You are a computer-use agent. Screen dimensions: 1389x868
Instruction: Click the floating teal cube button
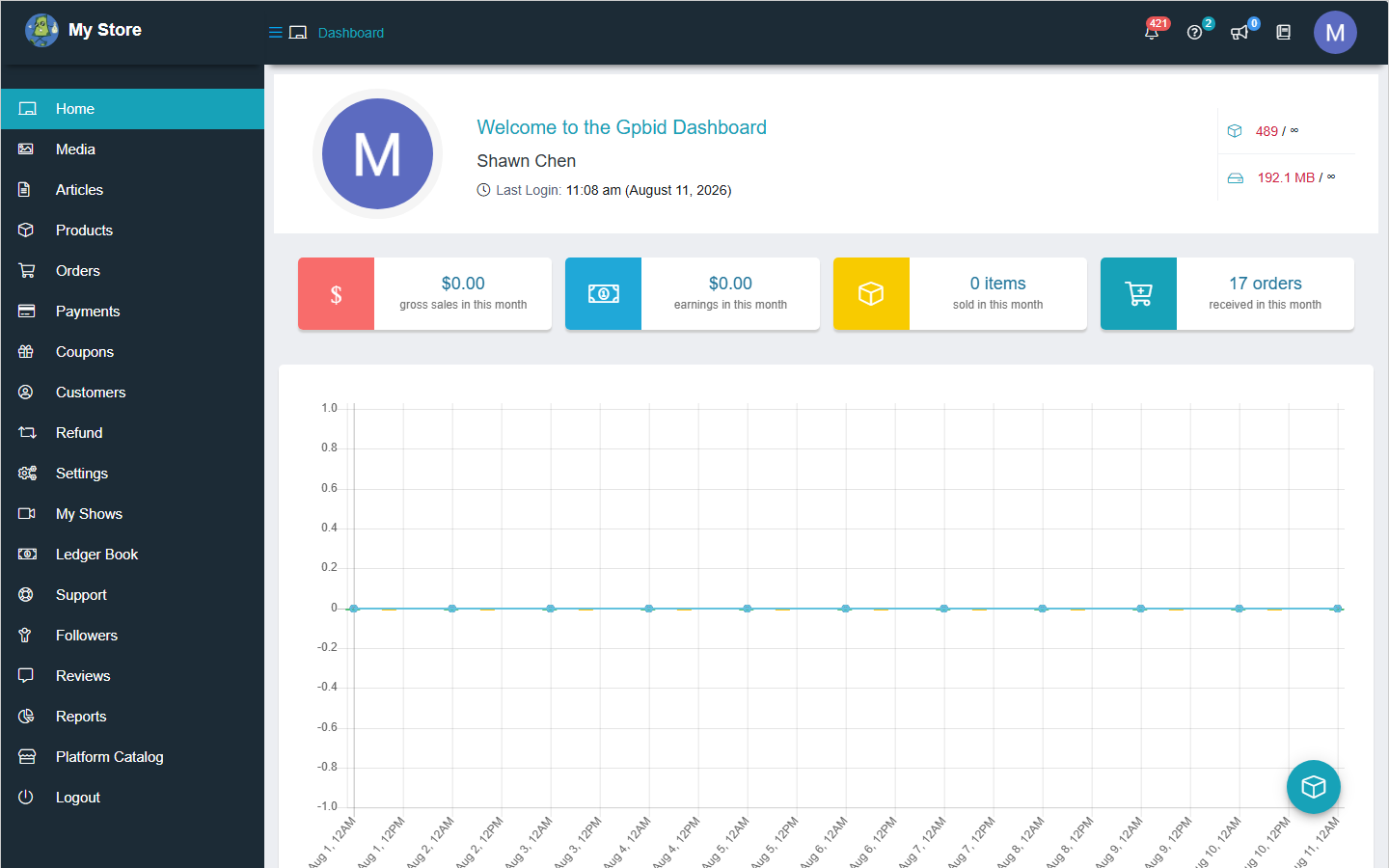pos(1314,787)
